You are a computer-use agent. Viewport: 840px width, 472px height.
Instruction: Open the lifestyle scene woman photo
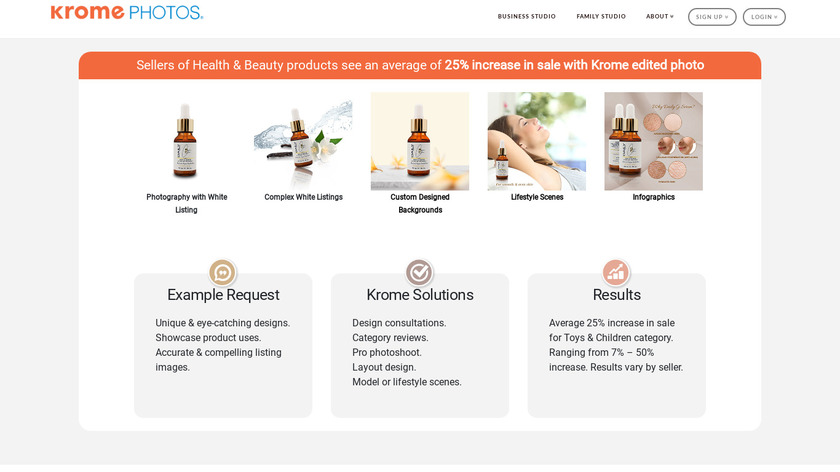pyautogui.click(x=537, y=141)
